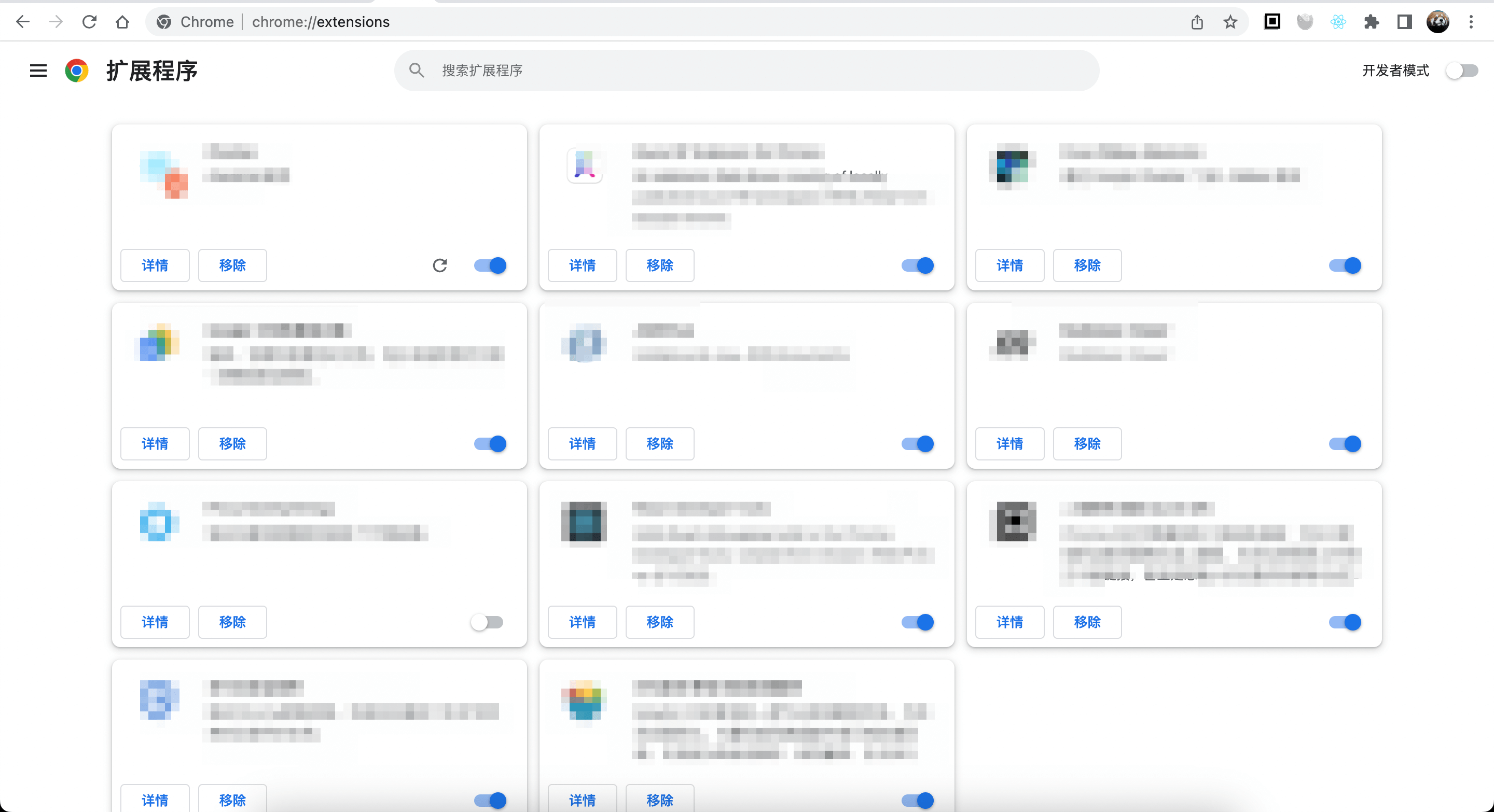Open the puzzle-piece extensions menu
The image size is (1494, 812).
coord(1371,22)
